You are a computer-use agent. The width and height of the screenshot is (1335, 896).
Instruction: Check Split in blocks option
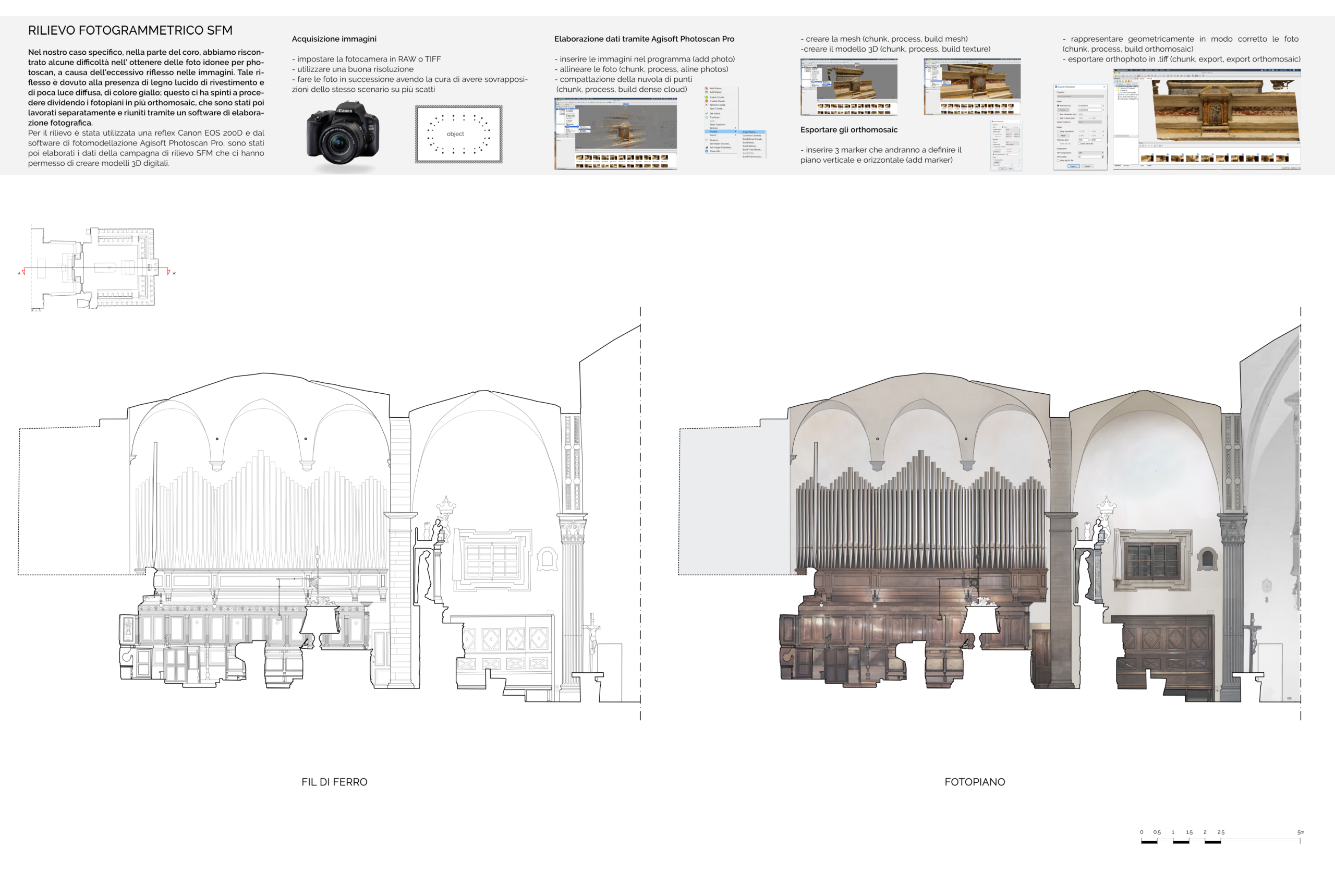pyautogui.click(x=1059, y=118)
